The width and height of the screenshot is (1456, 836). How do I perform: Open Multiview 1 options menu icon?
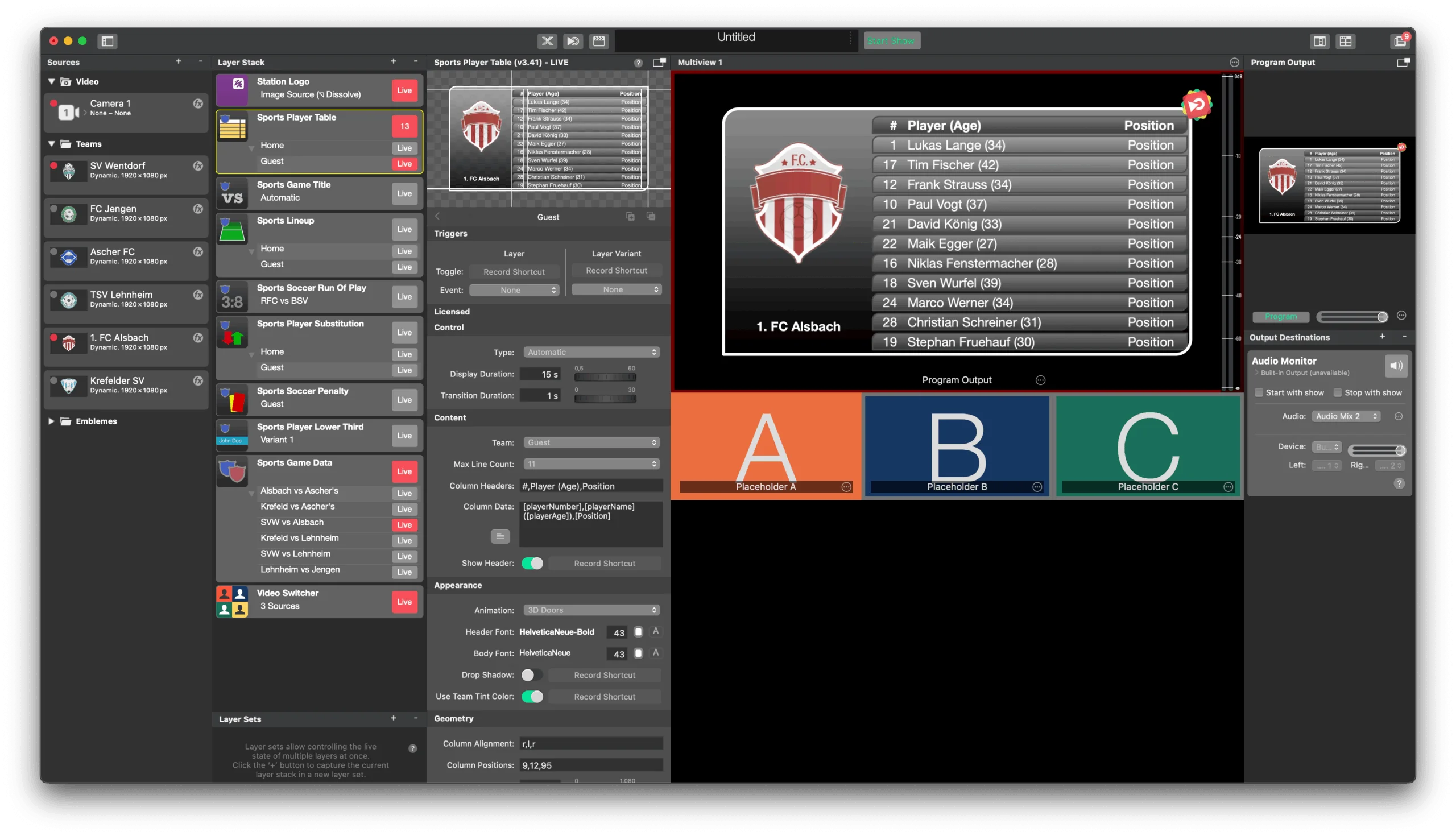tap(1234, 62)
